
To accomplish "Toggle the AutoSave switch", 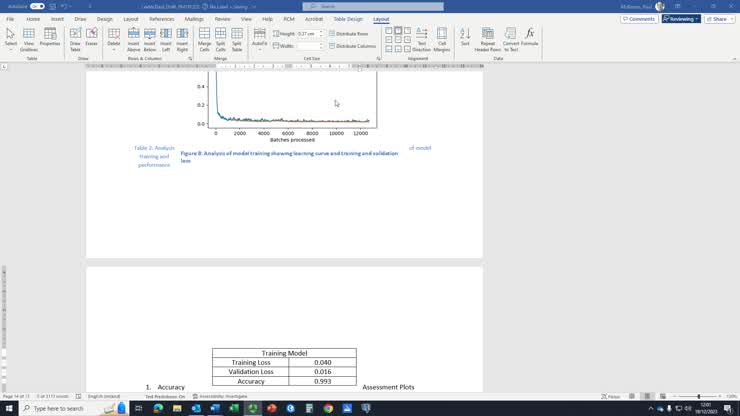I will pos(37,6).
